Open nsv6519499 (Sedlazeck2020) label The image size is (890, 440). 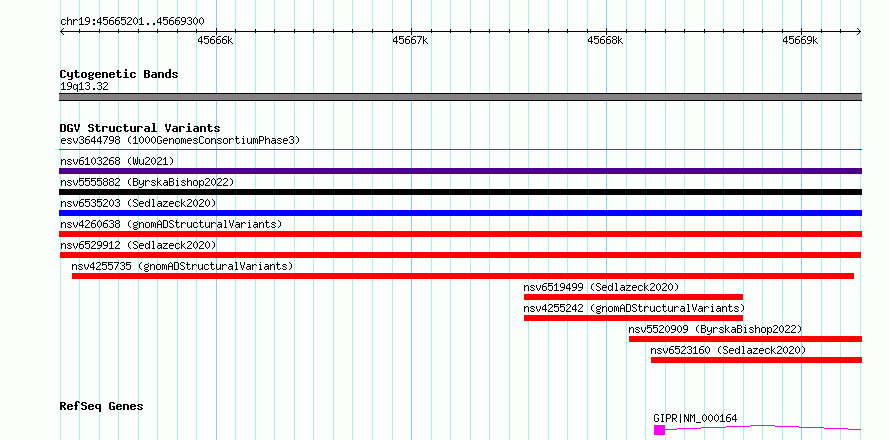coord(601,287)
